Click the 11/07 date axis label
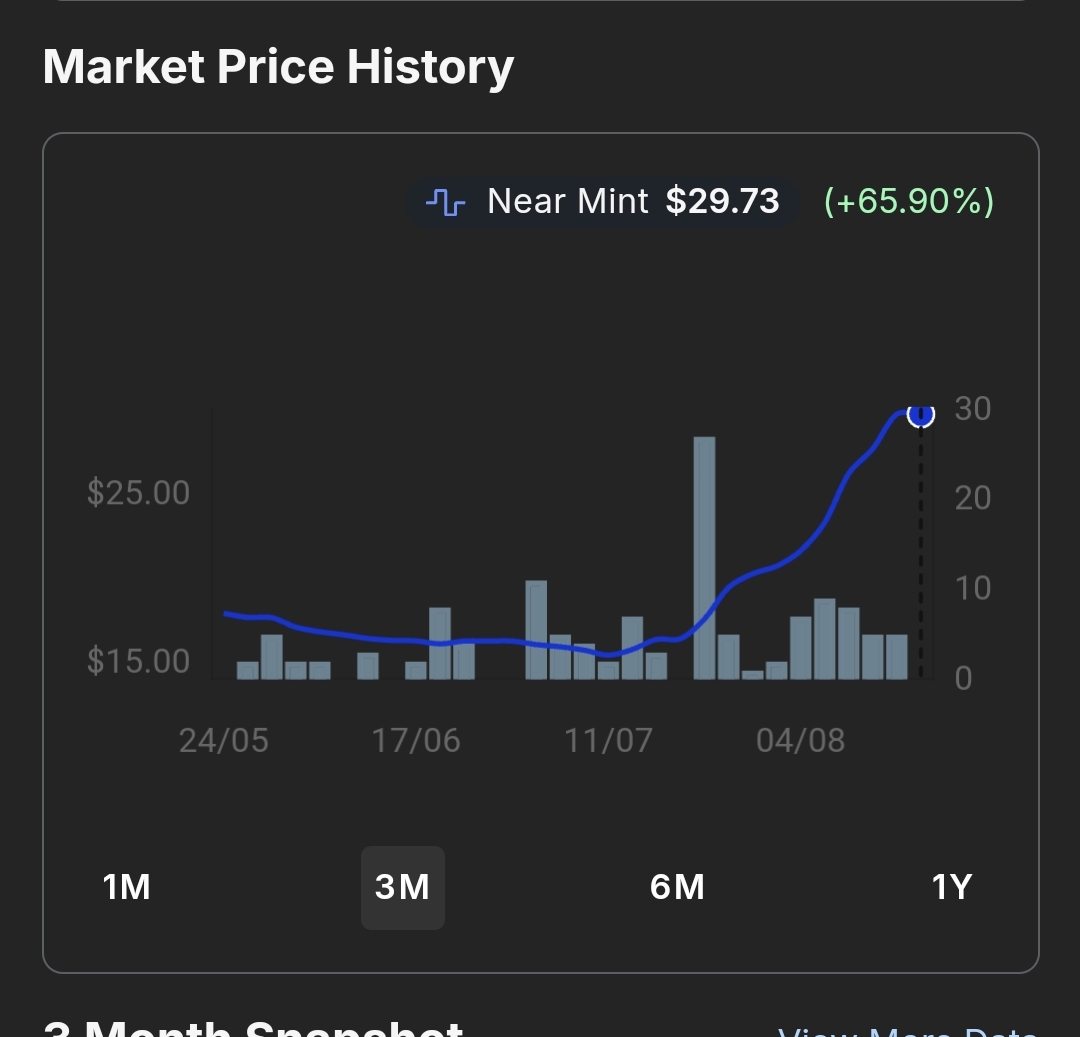The height and width of the screenshot is (1037, 1080). pyautogui.click(x=608, y=741)
